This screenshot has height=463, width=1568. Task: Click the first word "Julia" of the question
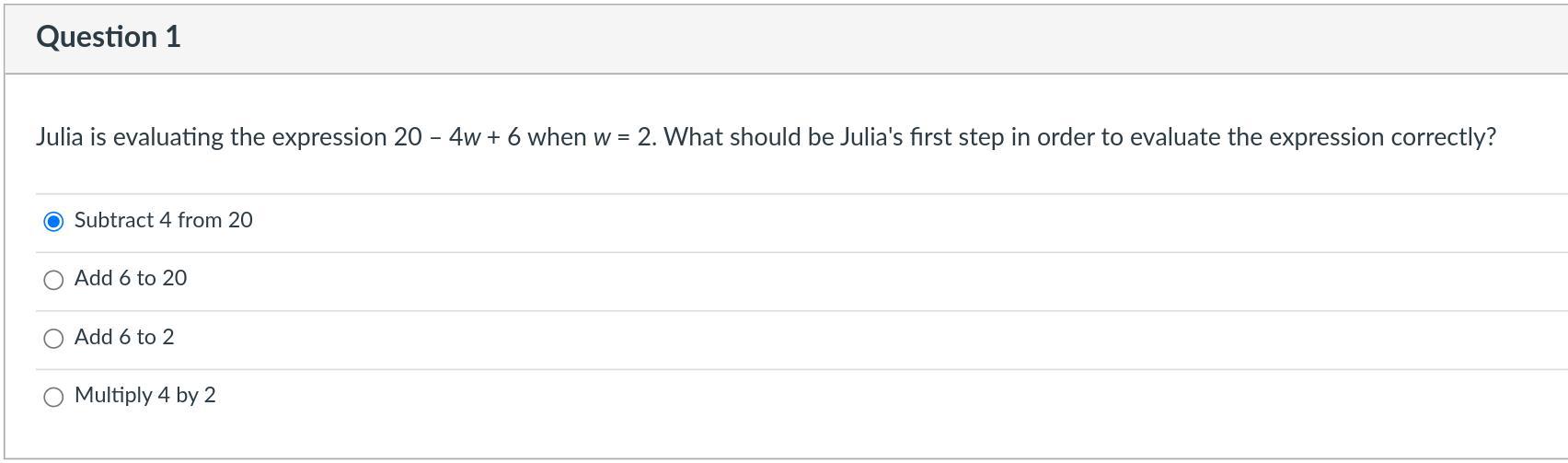pyautogui.click(x=59, y=137)
